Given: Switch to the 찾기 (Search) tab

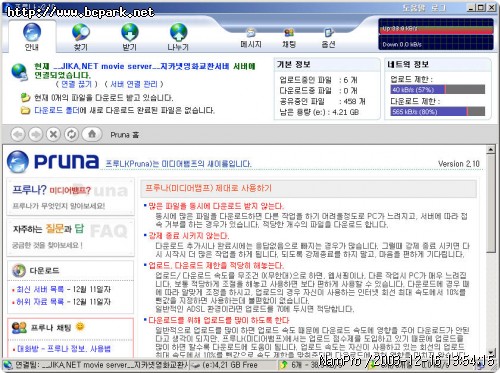Looking at the screenshot, I should (x=81, y=37).
